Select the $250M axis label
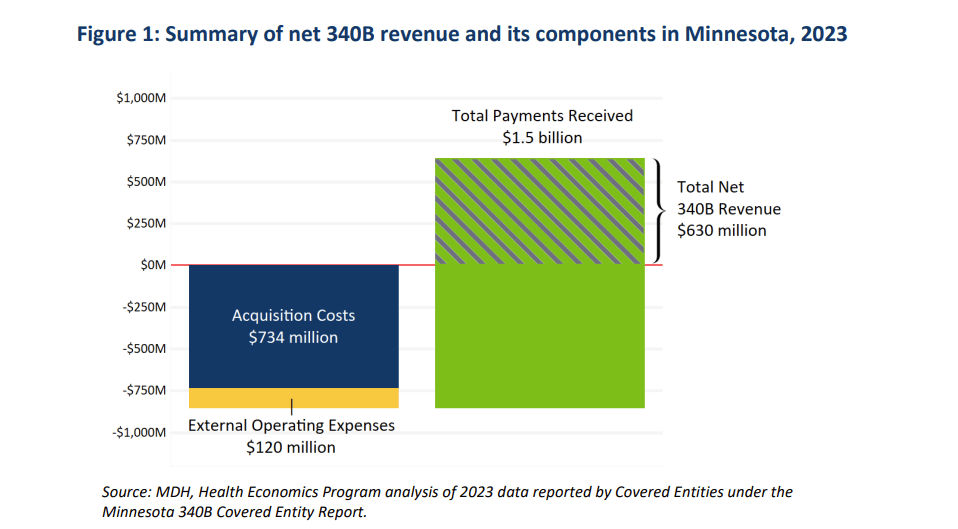Image resolution: width=958 pixels, height=529 pixels. (146, 223)
